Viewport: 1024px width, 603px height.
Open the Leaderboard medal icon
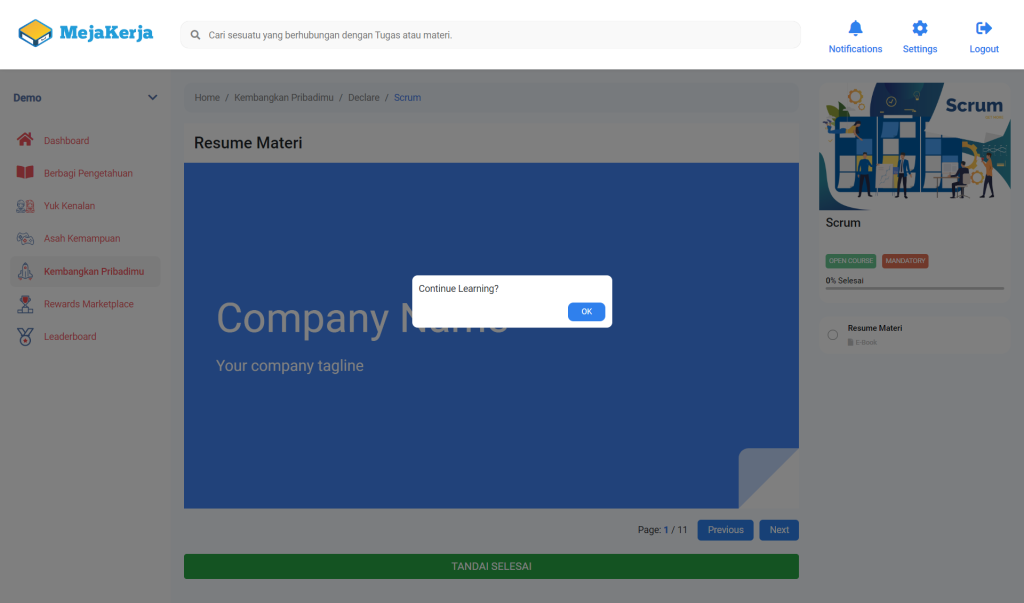click(x=26, y=337)
